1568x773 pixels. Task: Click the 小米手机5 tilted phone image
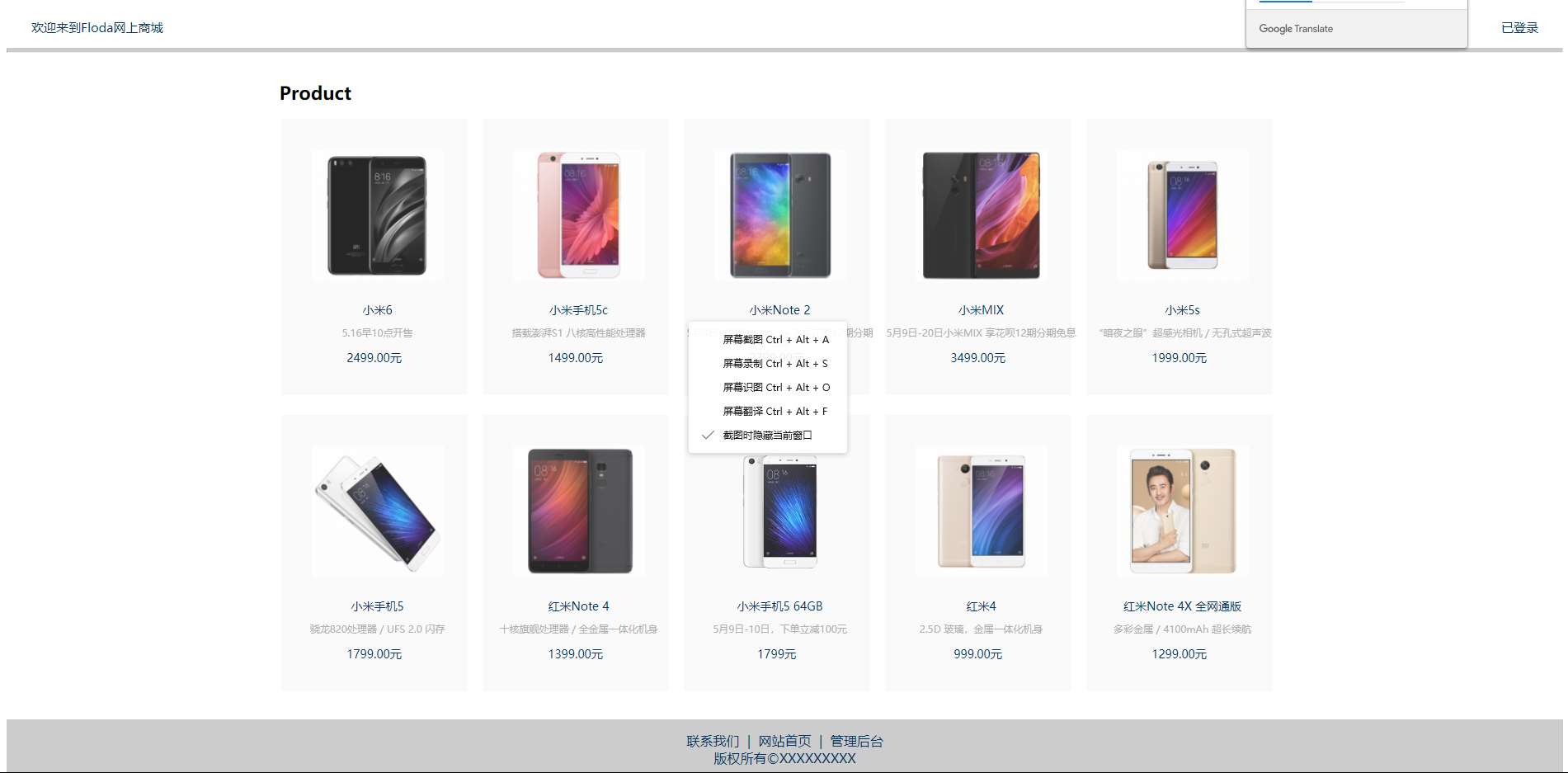pos(377,511)
